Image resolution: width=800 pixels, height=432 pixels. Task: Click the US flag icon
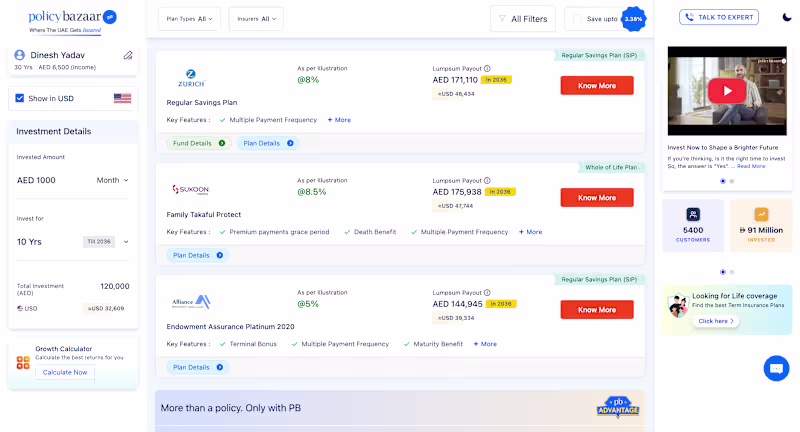pyautogui.click(x=122, y=98)
